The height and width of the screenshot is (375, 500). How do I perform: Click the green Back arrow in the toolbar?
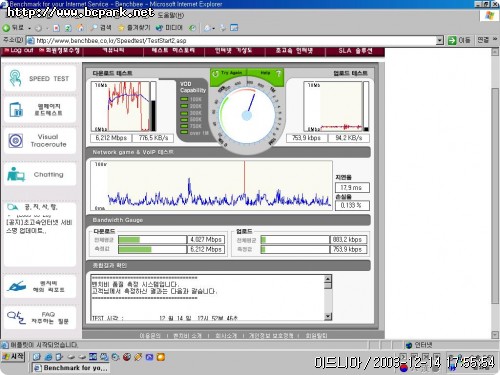click(x=6, y=28)
